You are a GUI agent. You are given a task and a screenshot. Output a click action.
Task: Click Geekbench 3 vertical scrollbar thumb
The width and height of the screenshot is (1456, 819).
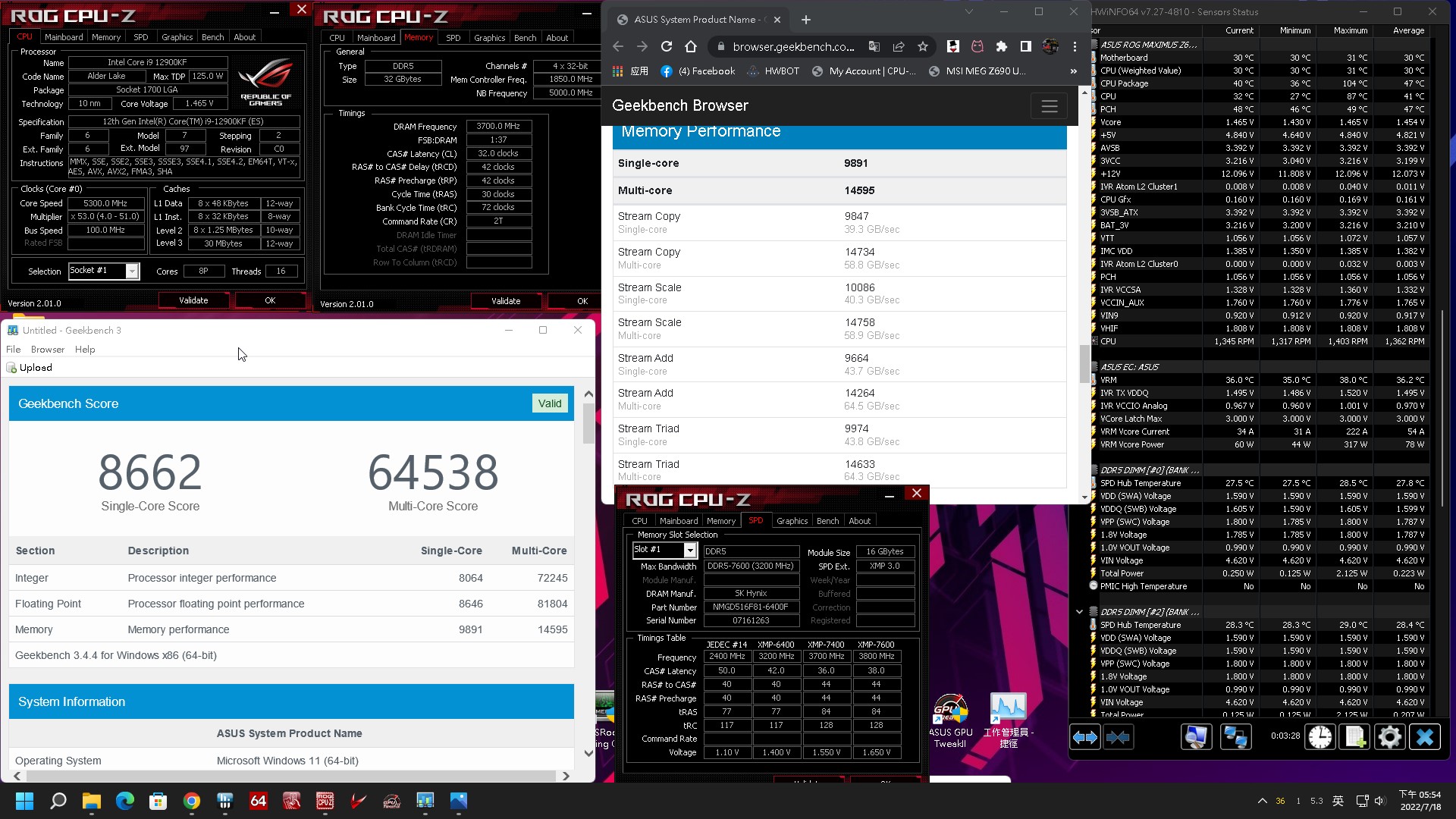588,423
